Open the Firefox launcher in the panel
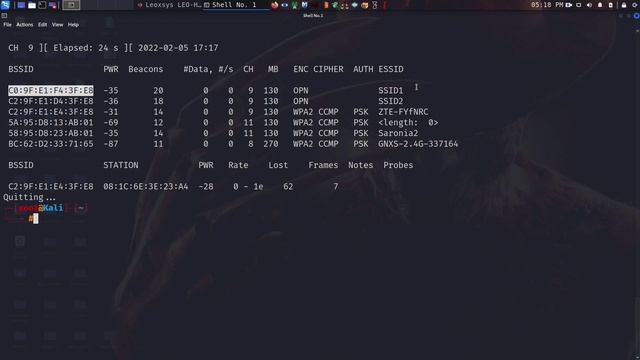 click(x=275, y=5)
